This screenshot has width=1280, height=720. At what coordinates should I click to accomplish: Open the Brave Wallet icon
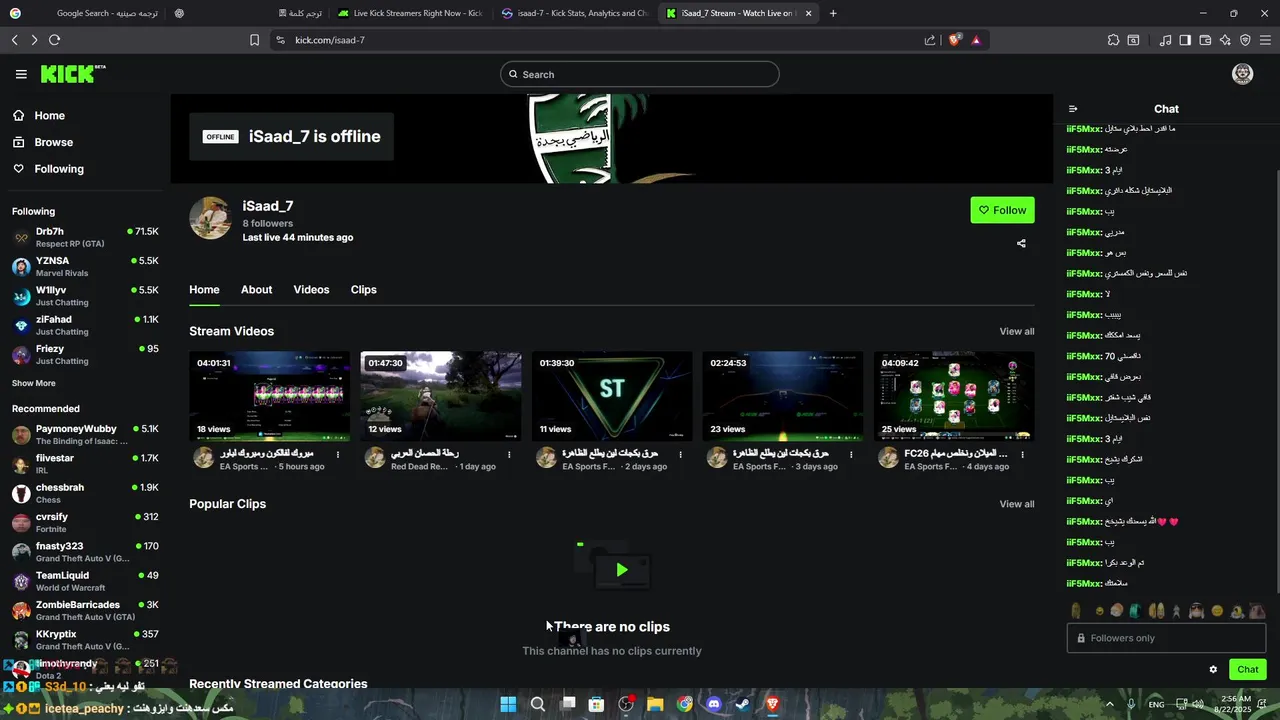pyautogui.click(x=1205, y=40)
